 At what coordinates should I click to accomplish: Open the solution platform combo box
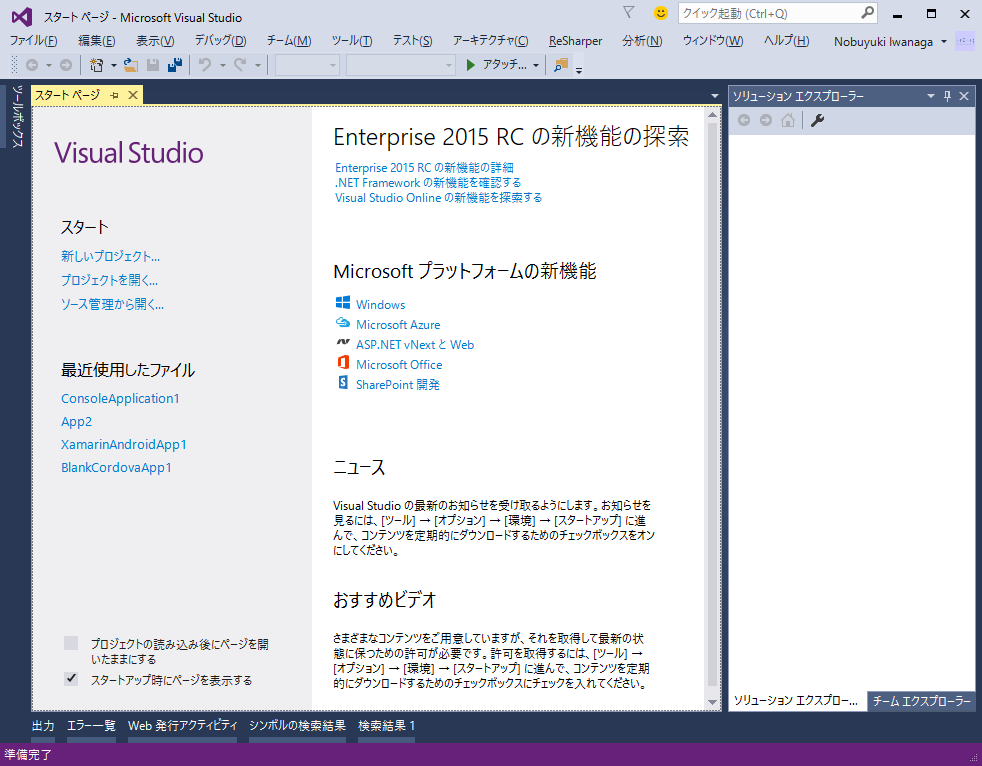(400, 65)
